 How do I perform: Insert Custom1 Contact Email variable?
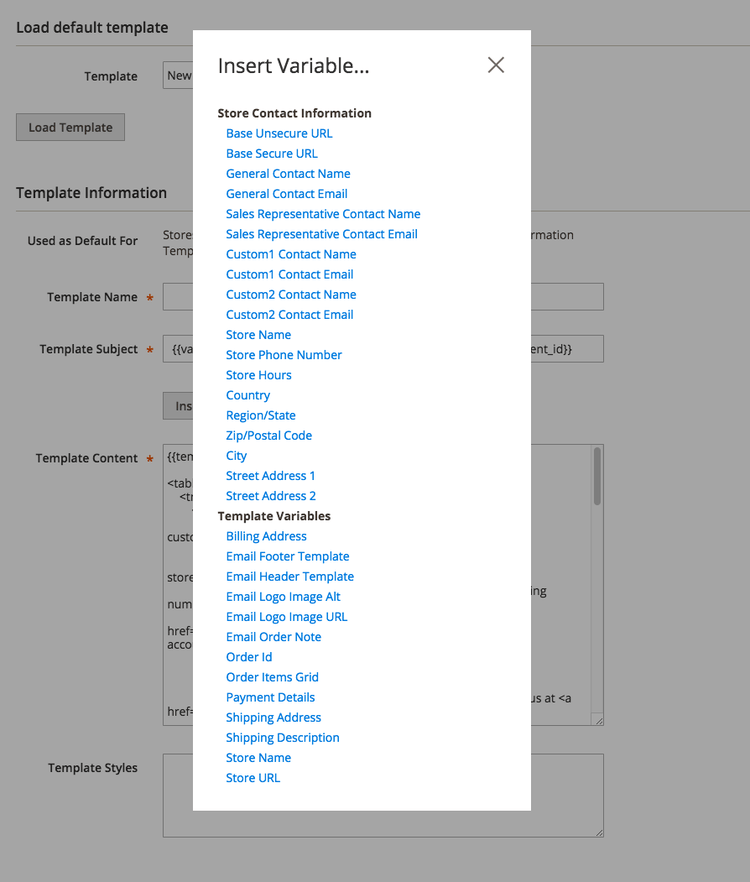tap(290, 274)
